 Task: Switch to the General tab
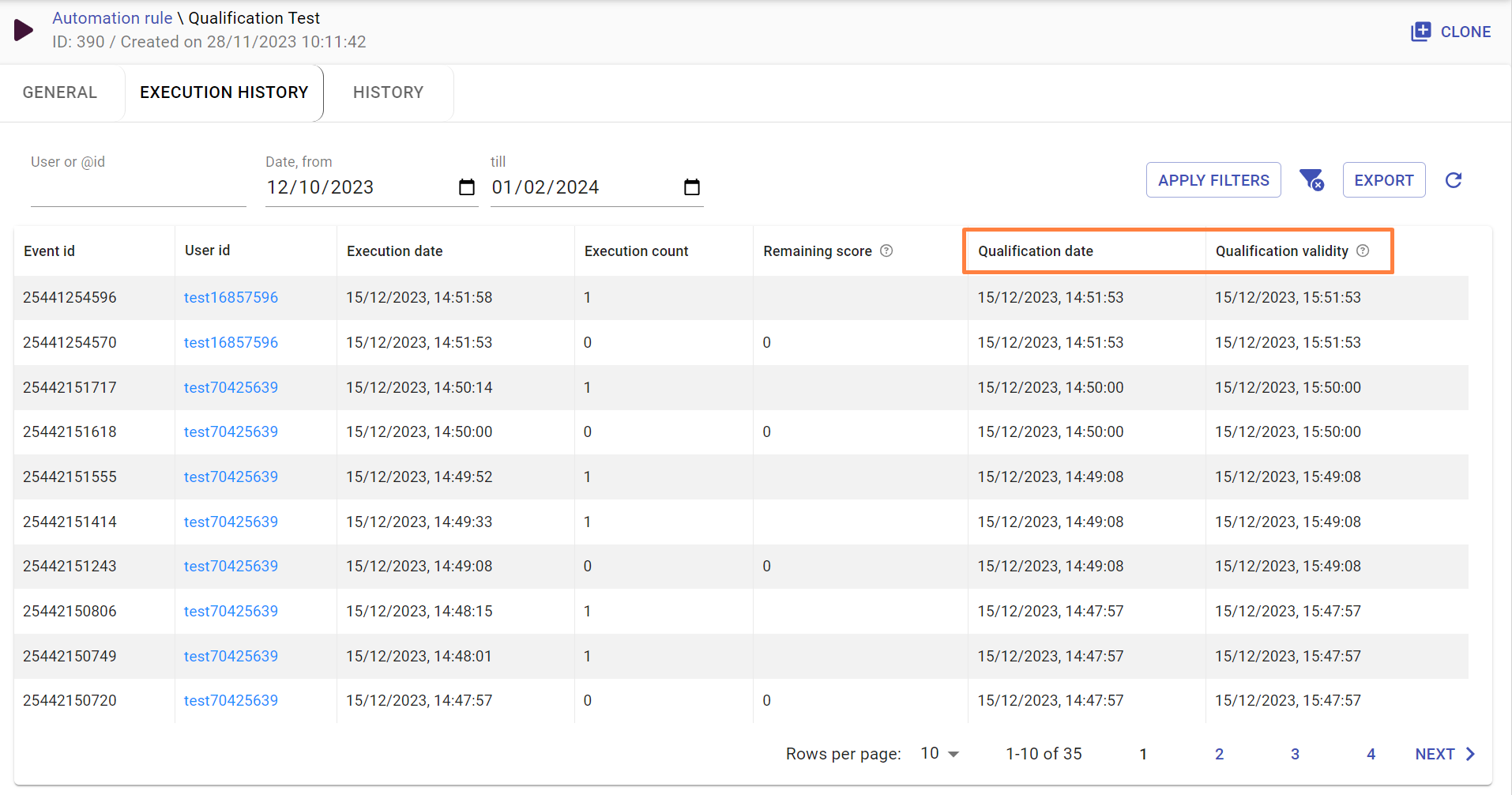click(60, 92)
